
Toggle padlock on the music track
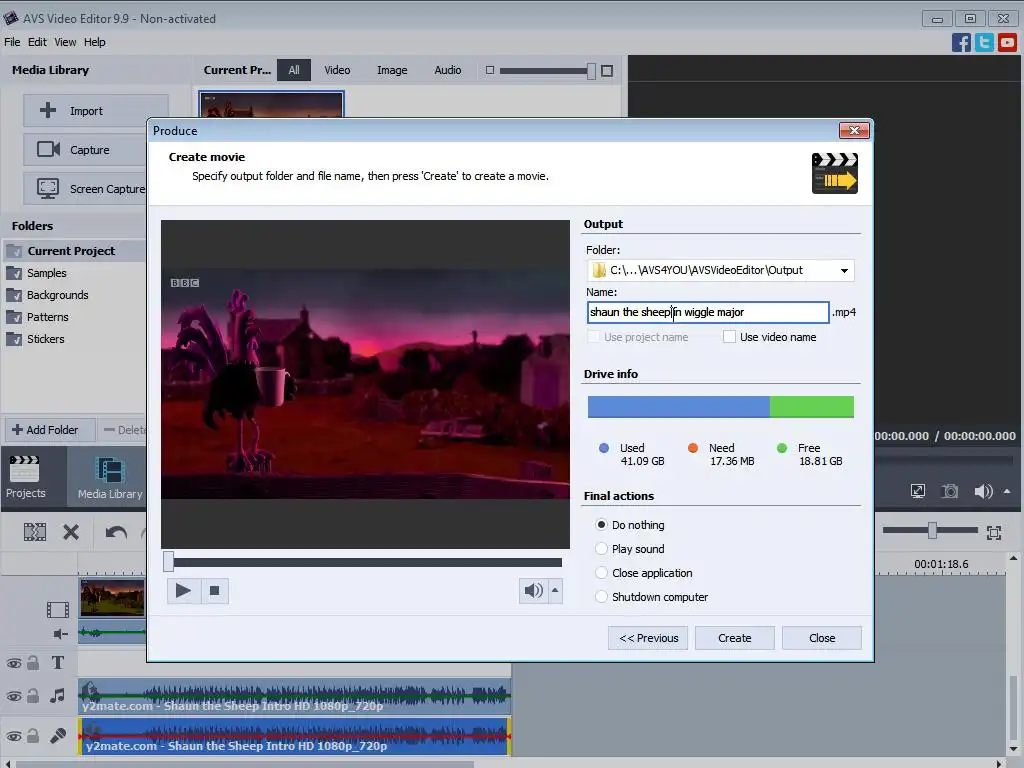click(33, 696)
